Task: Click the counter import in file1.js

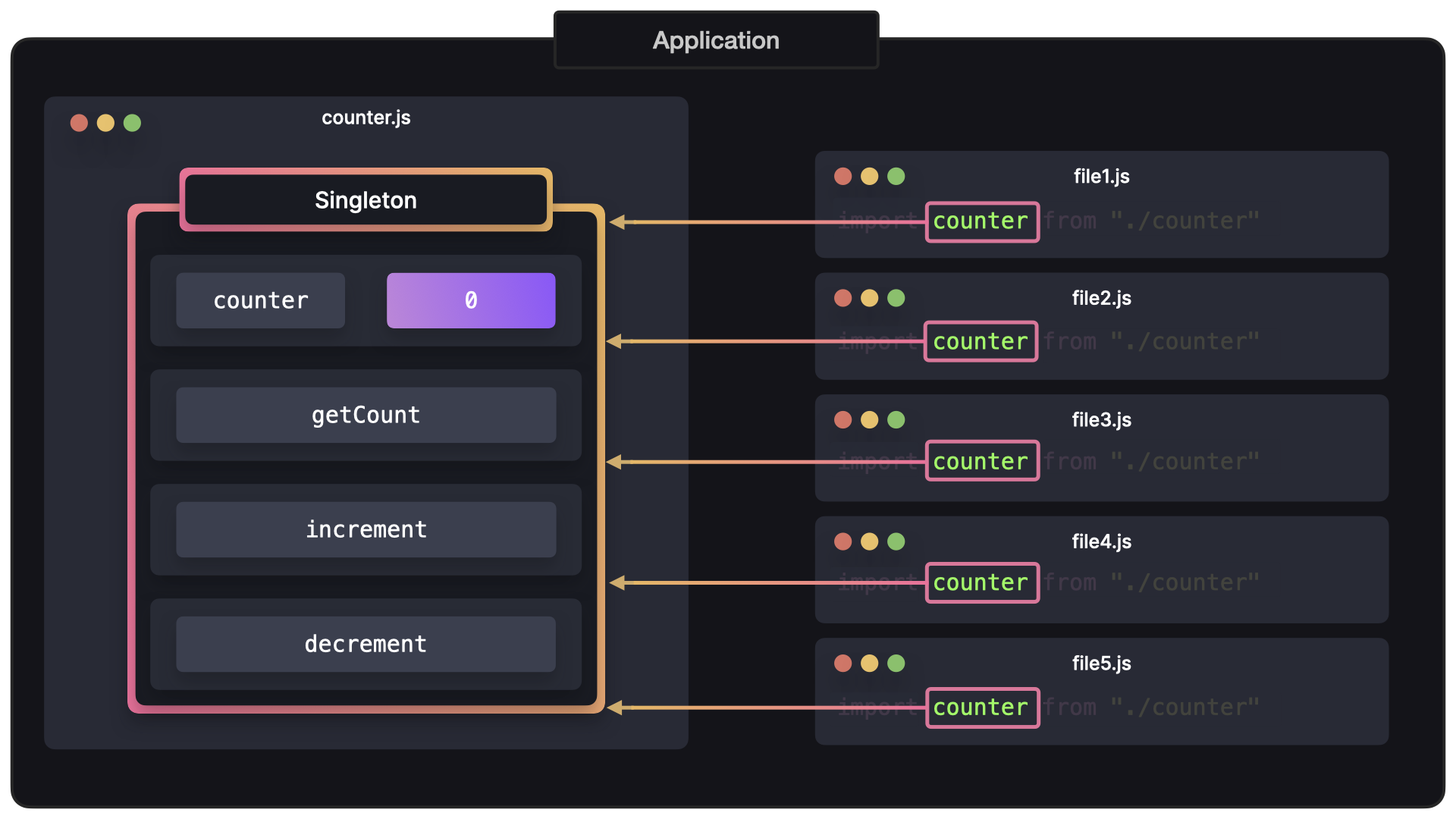Action: 979,219
